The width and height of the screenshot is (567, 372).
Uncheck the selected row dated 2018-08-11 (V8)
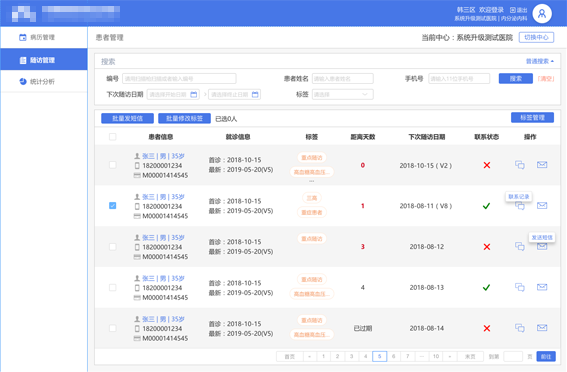(x=113, y=206)
